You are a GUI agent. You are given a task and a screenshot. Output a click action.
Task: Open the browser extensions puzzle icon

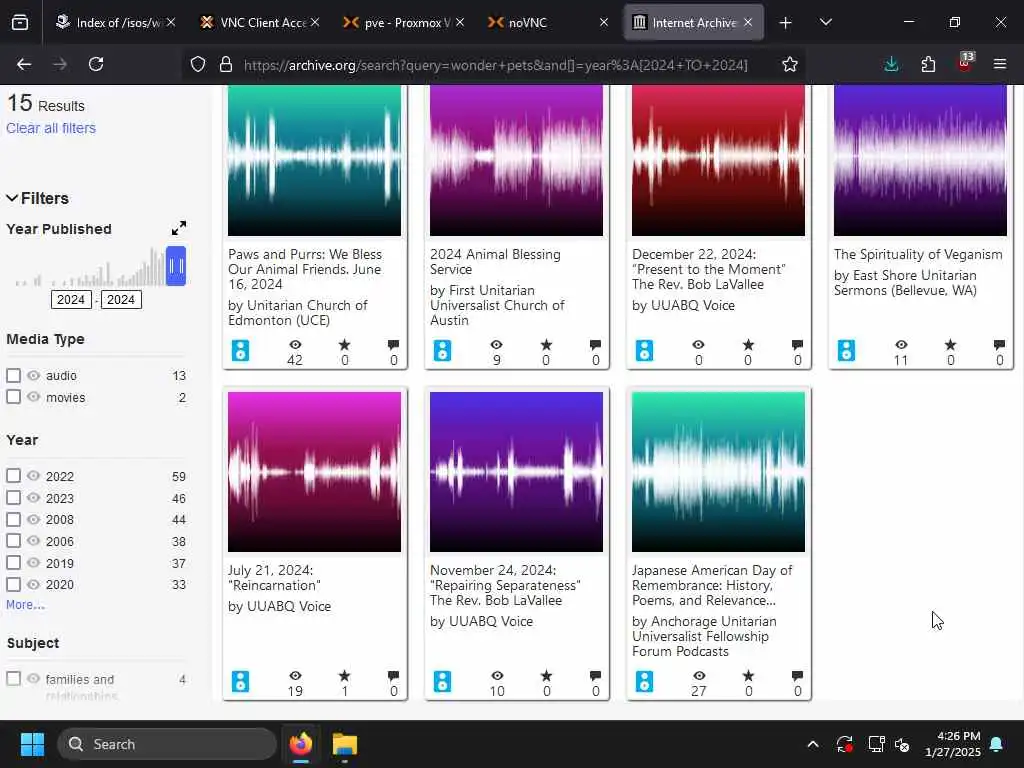pos(928,64)
